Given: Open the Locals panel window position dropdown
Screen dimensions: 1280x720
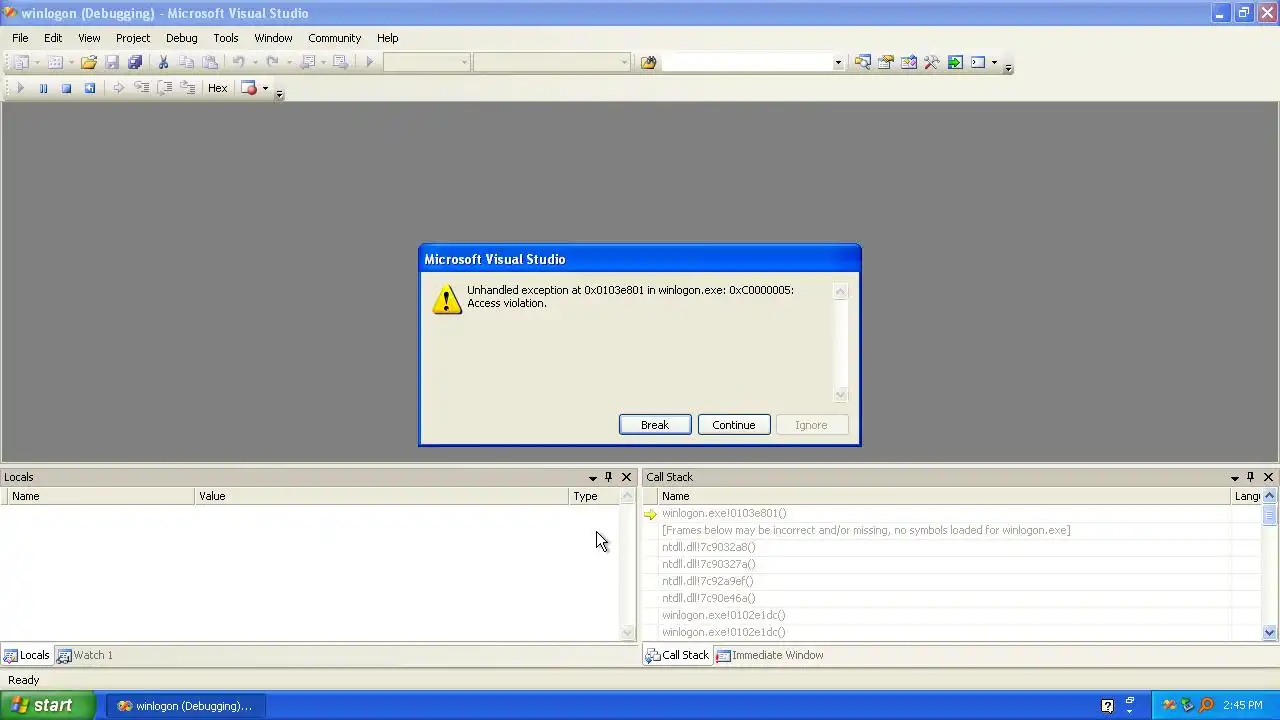Looking at the screenshot, I should (x=592, y=477).
